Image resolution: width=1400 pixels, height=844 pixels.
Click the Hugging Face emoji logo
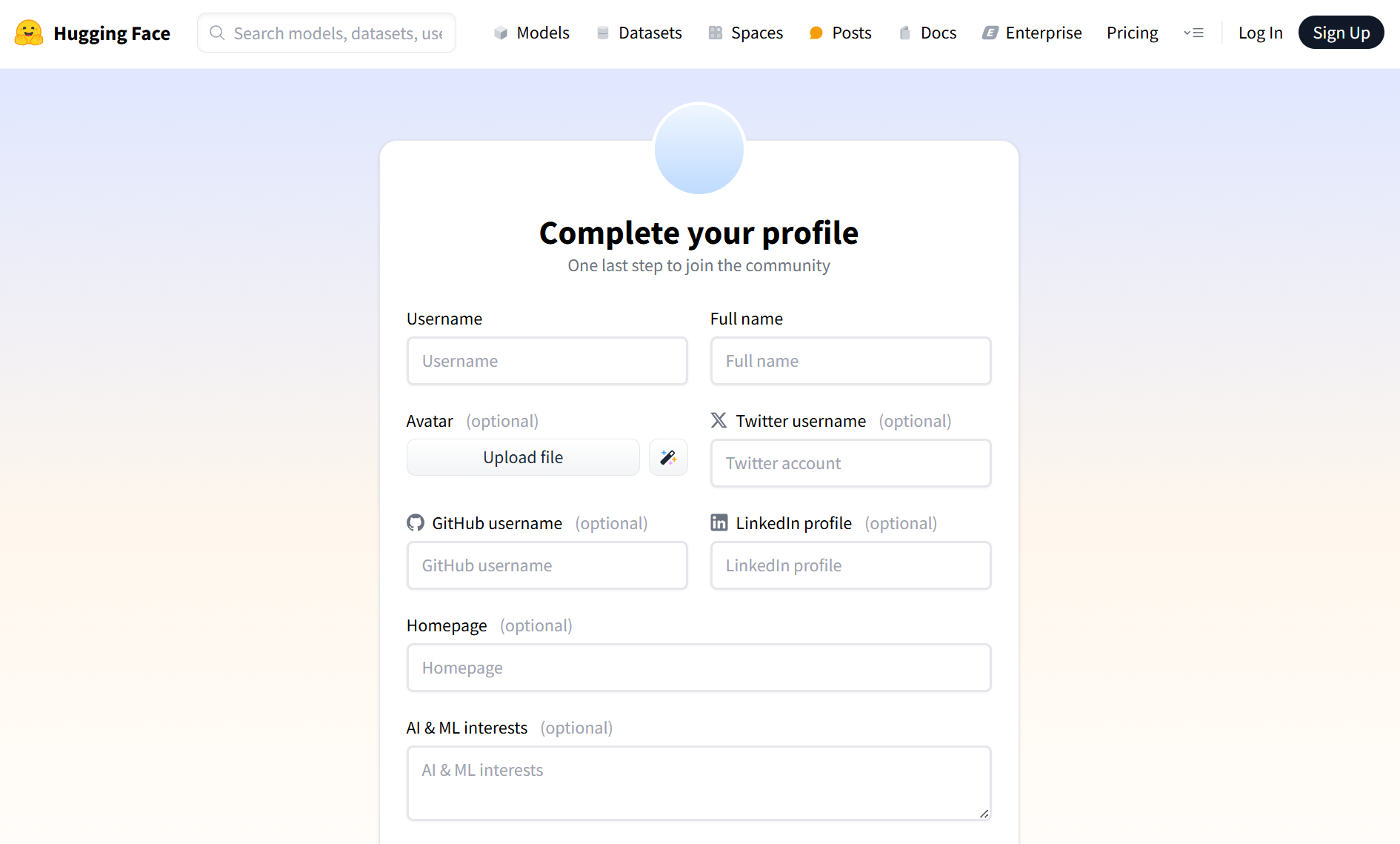coord(29,33)
